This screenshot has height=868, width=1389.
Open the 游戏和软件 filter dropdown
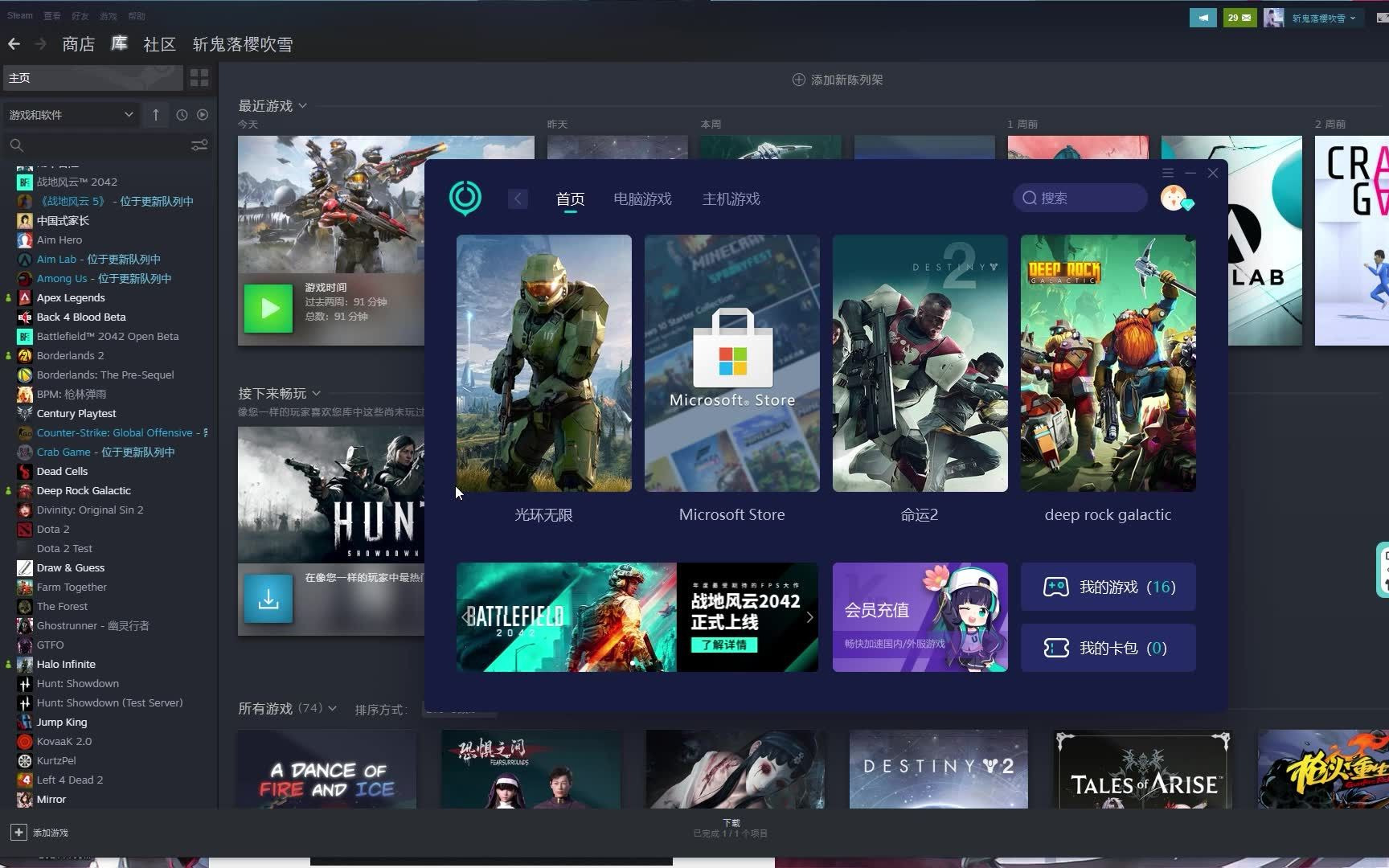[x=71, y=115]
